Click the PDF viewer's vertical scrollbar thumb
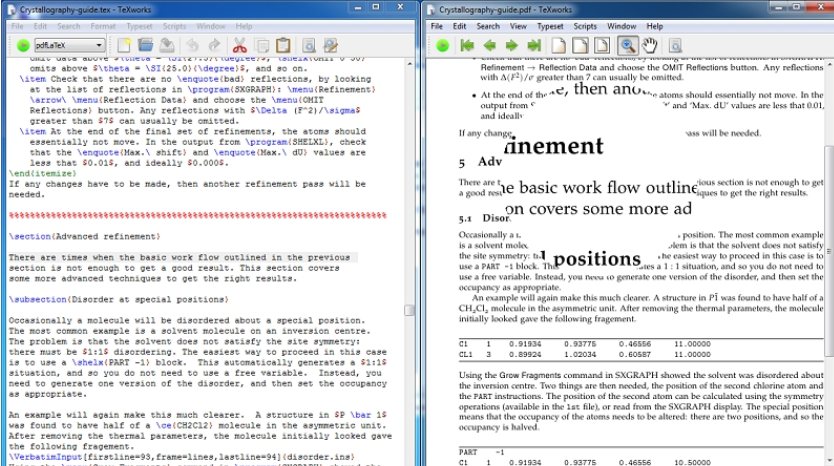This screenshot has height=466, width=834. coord(829,251)
